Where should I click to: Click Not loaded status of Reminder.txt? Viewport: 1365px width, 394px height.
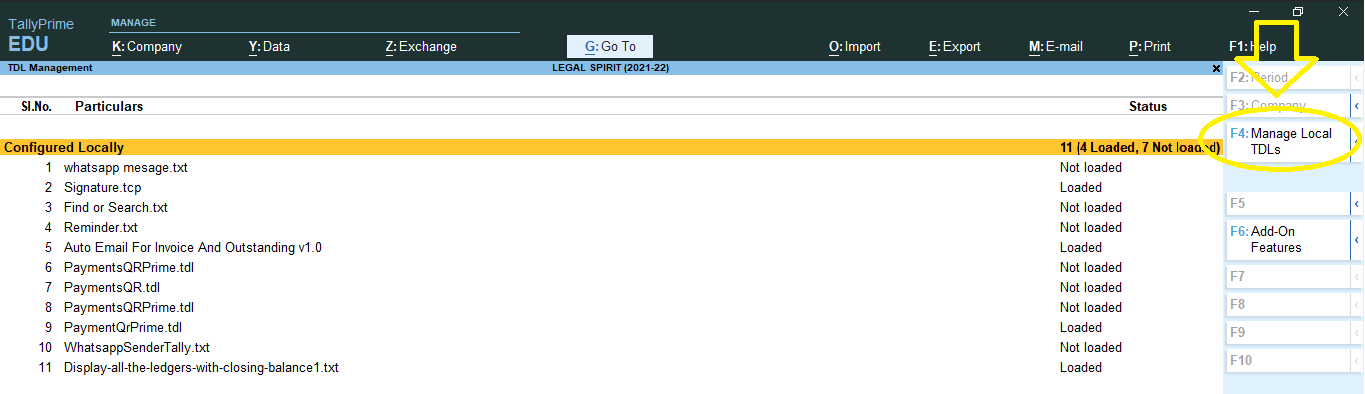(1091, 227)
